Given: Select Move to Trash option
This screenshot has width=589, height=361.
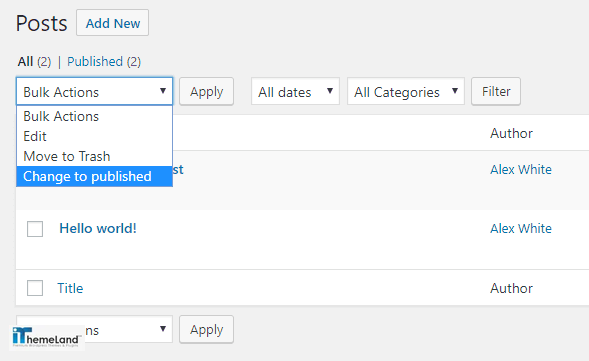Looking at the screenshot, I should pos(94,156).
